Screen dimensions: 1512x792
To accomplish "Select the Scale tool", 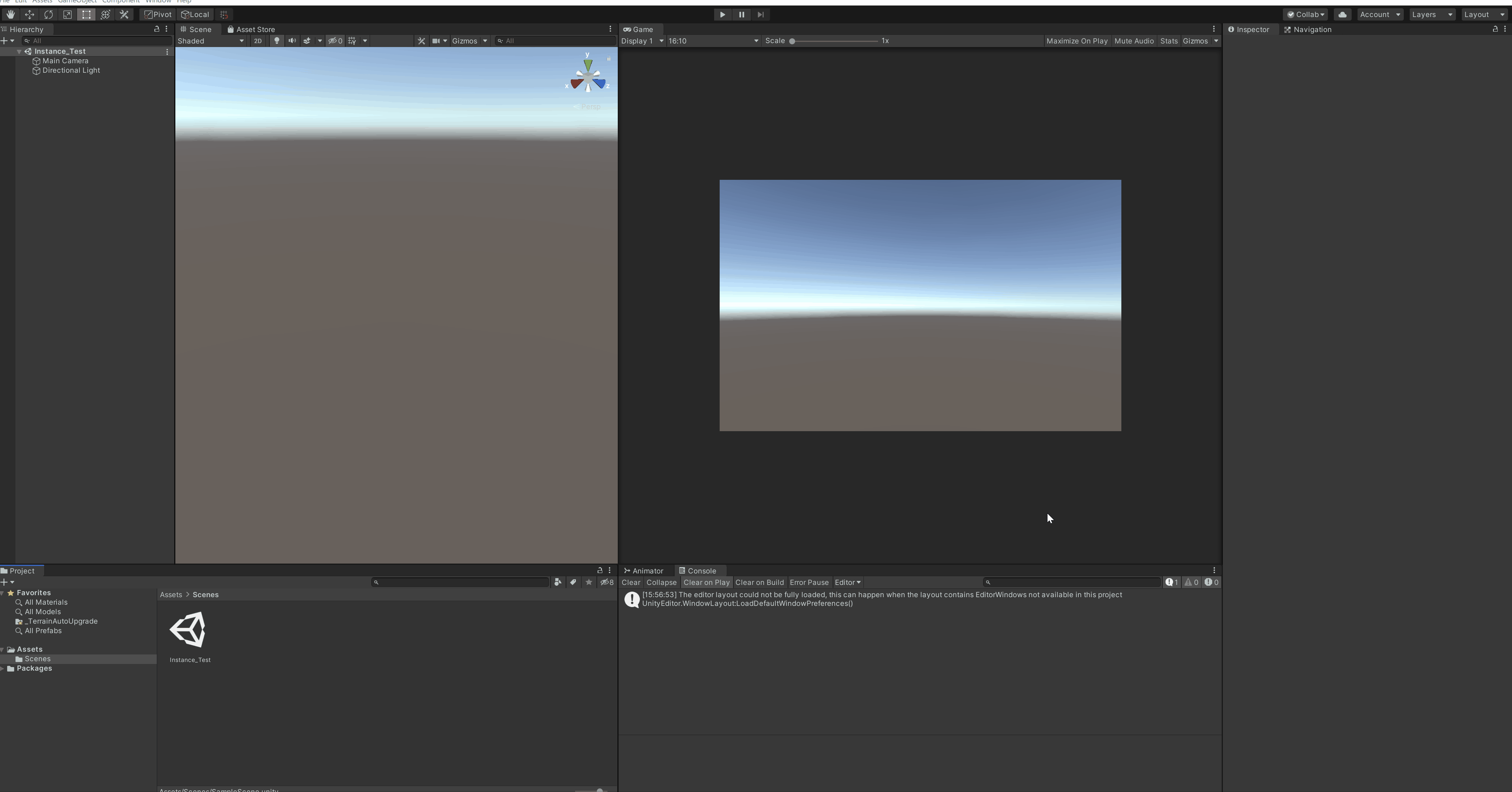I will (x=67, y=15).
